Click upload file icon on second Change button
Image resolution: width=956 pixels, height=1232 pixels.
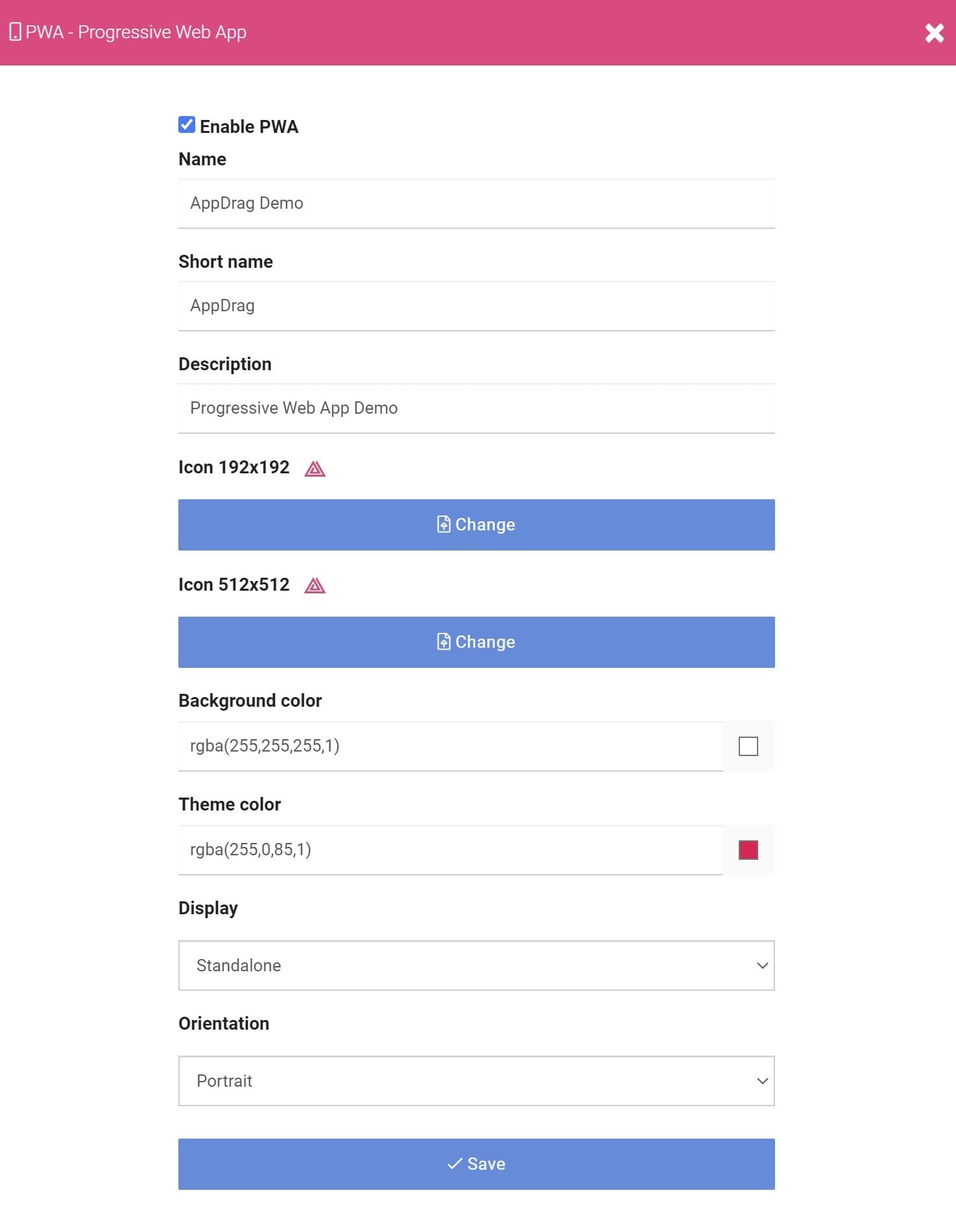pyautogui.click(x=444, y=642)
